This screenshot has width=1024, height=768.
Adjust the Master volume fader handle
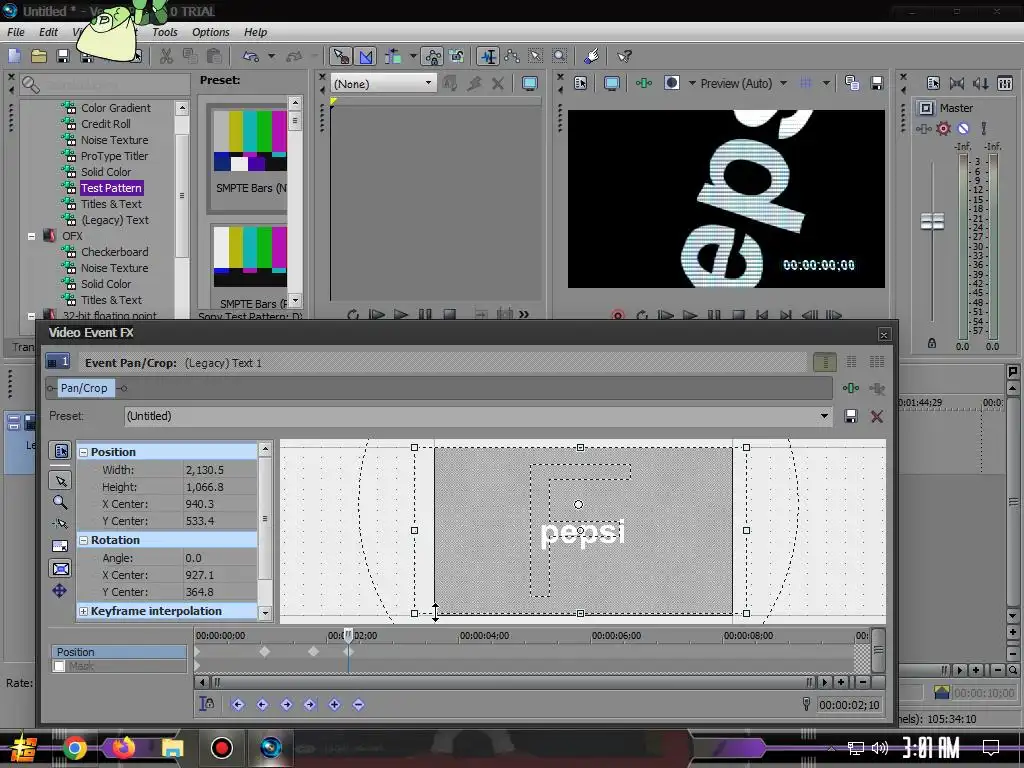(x=932, y=221)
